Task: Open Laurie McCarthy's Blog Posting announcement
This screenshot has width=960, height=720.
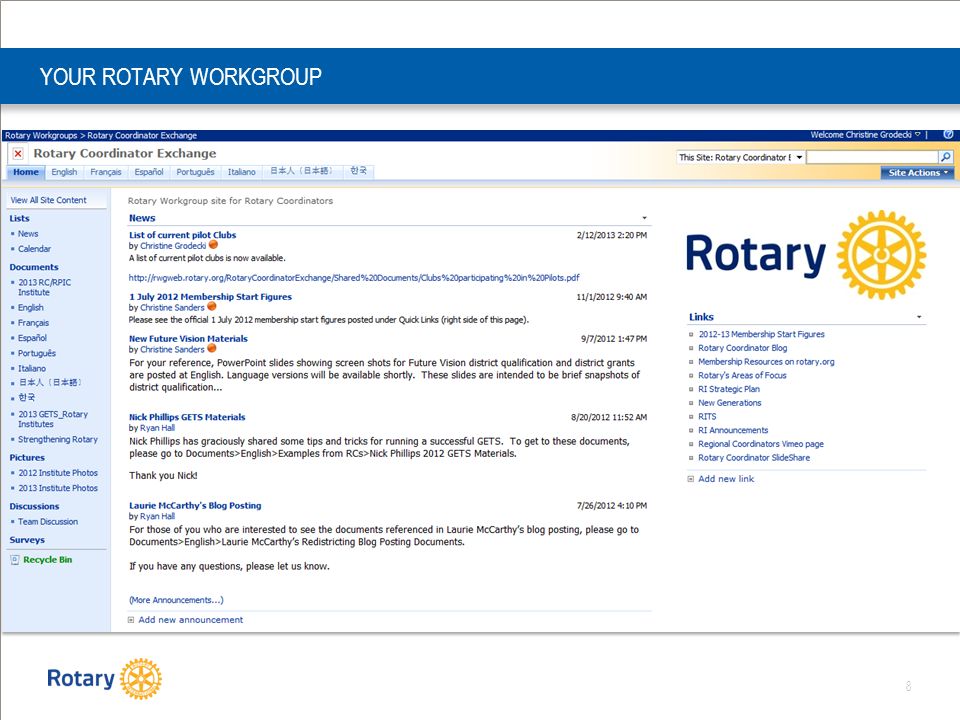Action: (x=195, y=505)
